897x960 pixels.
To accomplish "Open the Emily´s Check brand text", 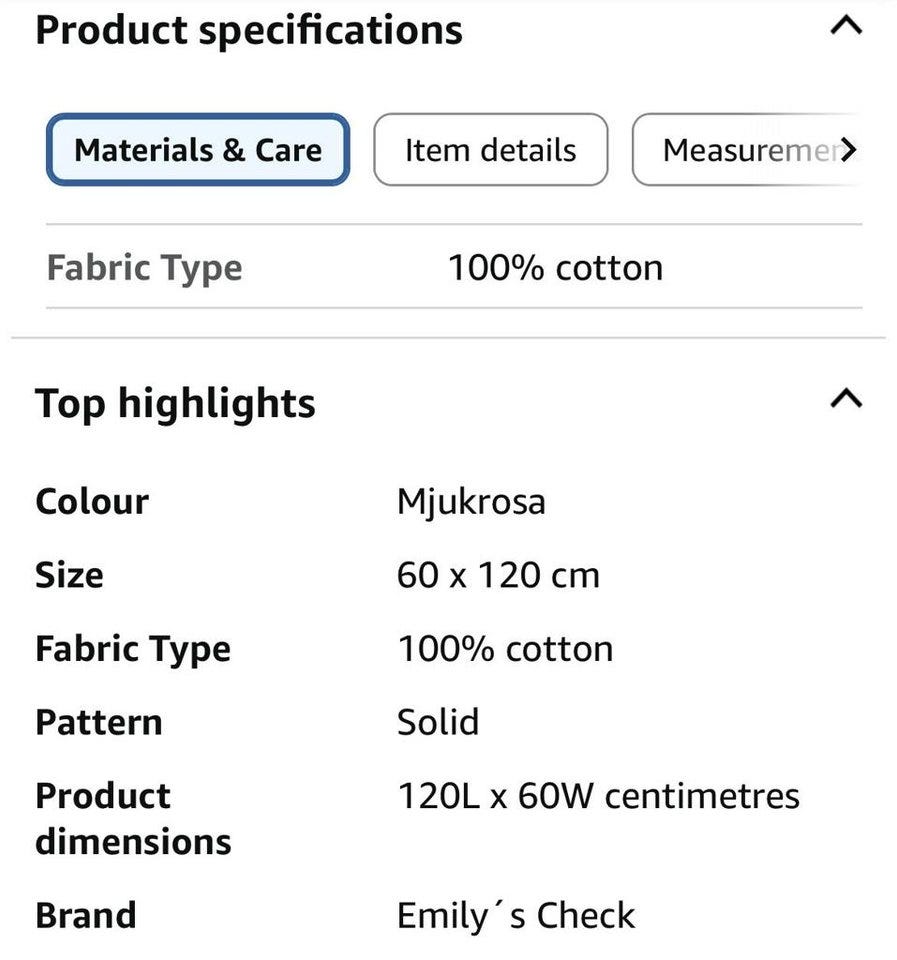I will (x=515, y=915).
